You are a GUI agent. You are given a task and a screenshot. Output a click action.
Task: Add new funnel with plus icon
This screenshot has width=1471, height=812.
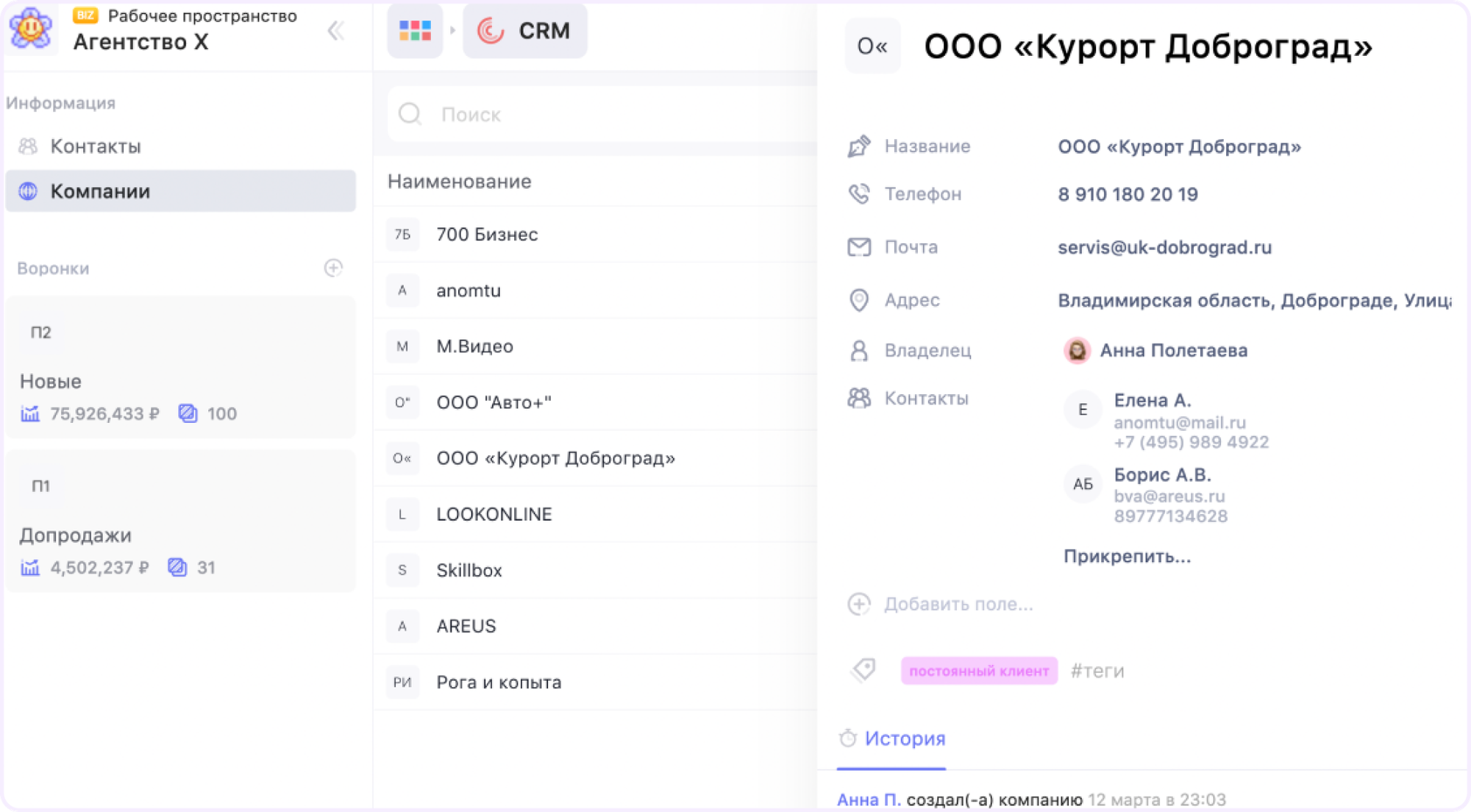click(333, 268)
